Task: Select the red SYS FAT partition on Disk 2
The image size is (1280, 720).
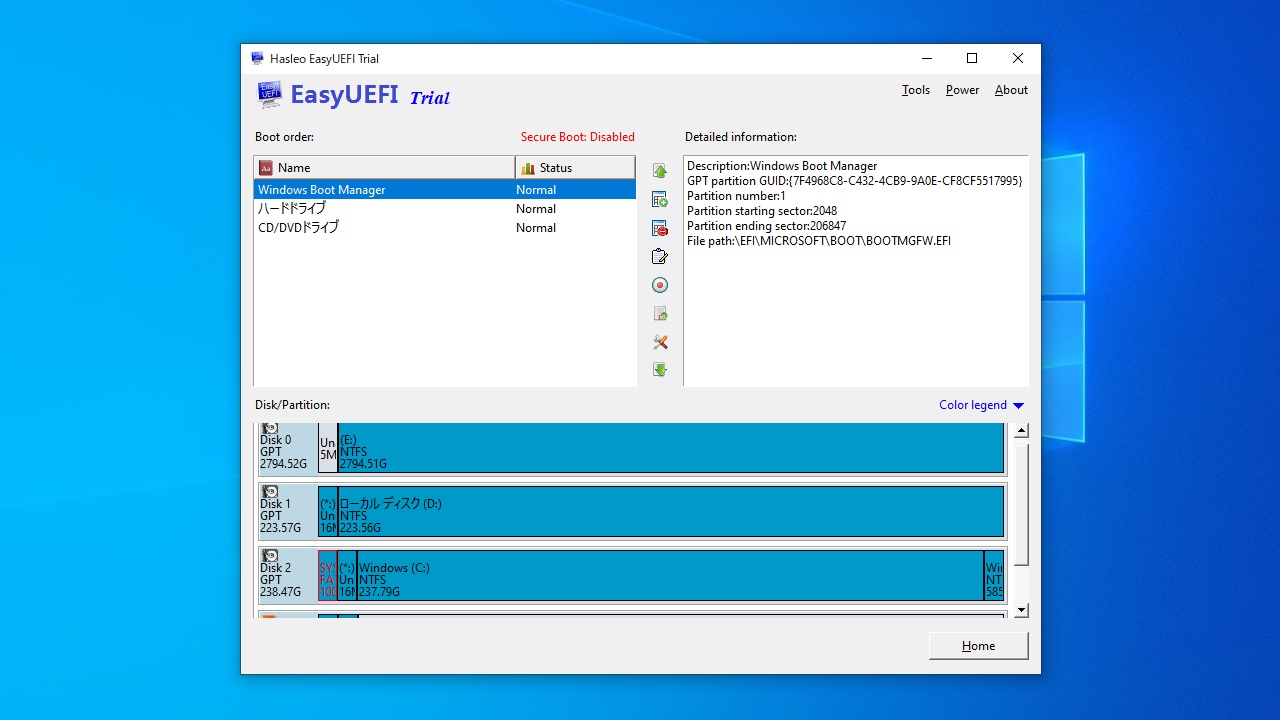Action: (x=328, y=575)
